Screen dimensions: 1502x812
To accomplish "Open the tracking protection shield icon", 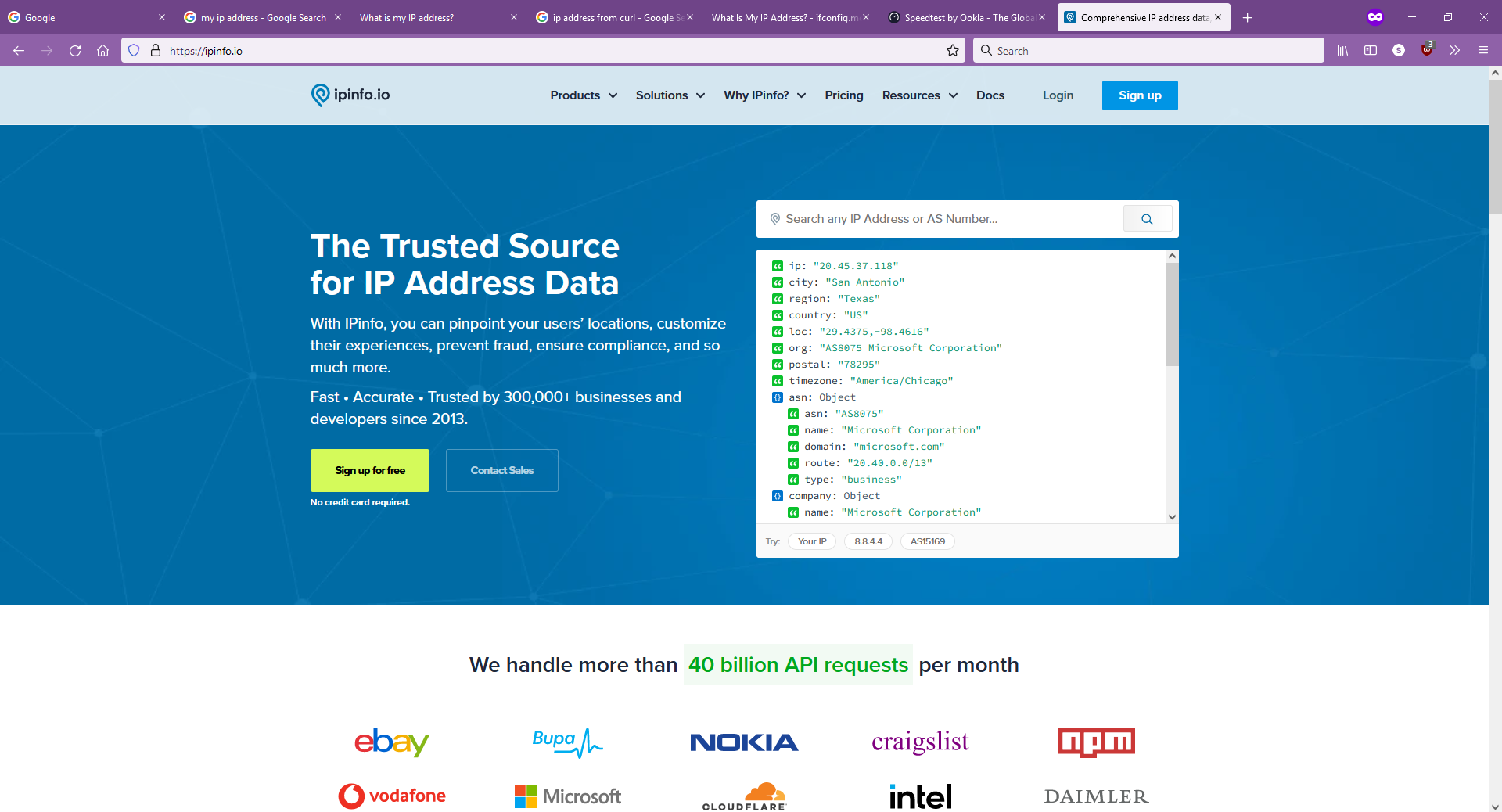I will 134,51.
